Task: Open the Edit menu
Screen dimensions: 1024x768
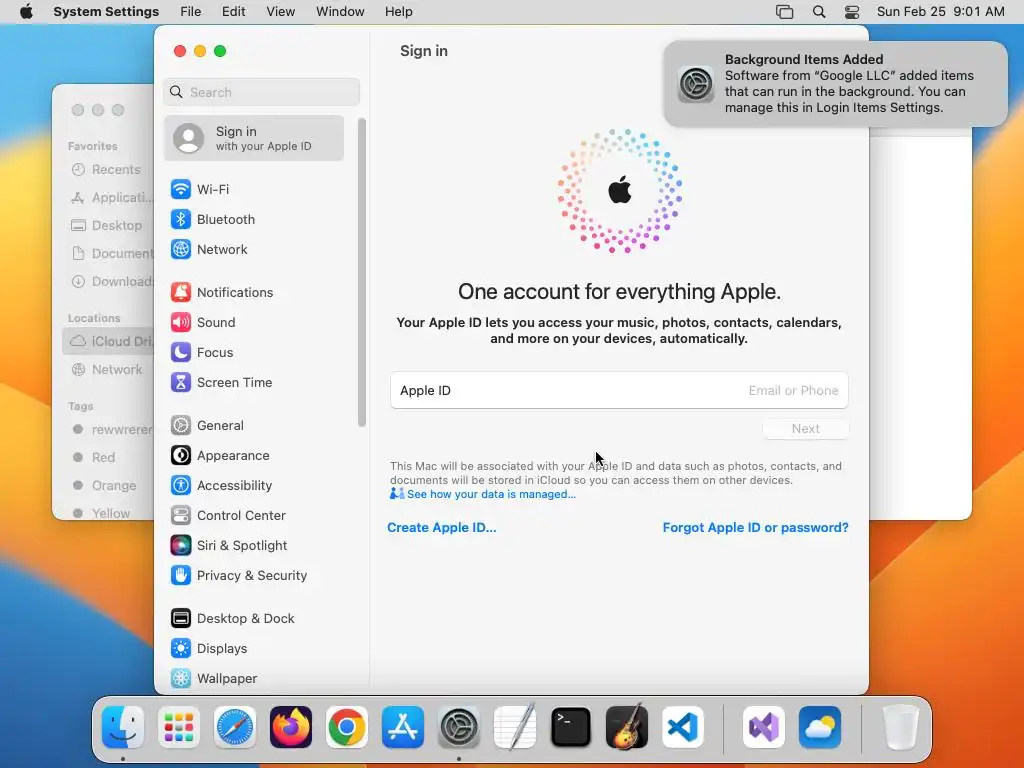Action: click(x=233, y=12)
